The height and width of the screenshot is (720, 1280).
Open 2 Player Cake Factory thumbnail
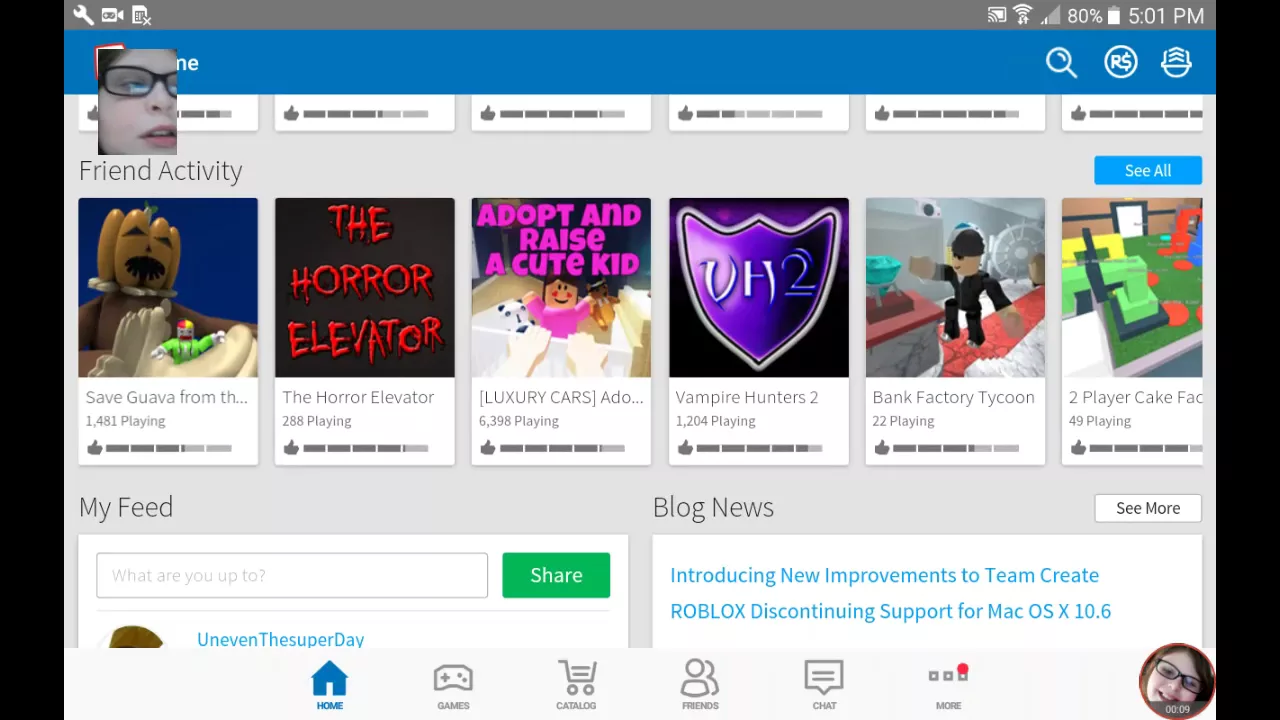[1132, 287]
